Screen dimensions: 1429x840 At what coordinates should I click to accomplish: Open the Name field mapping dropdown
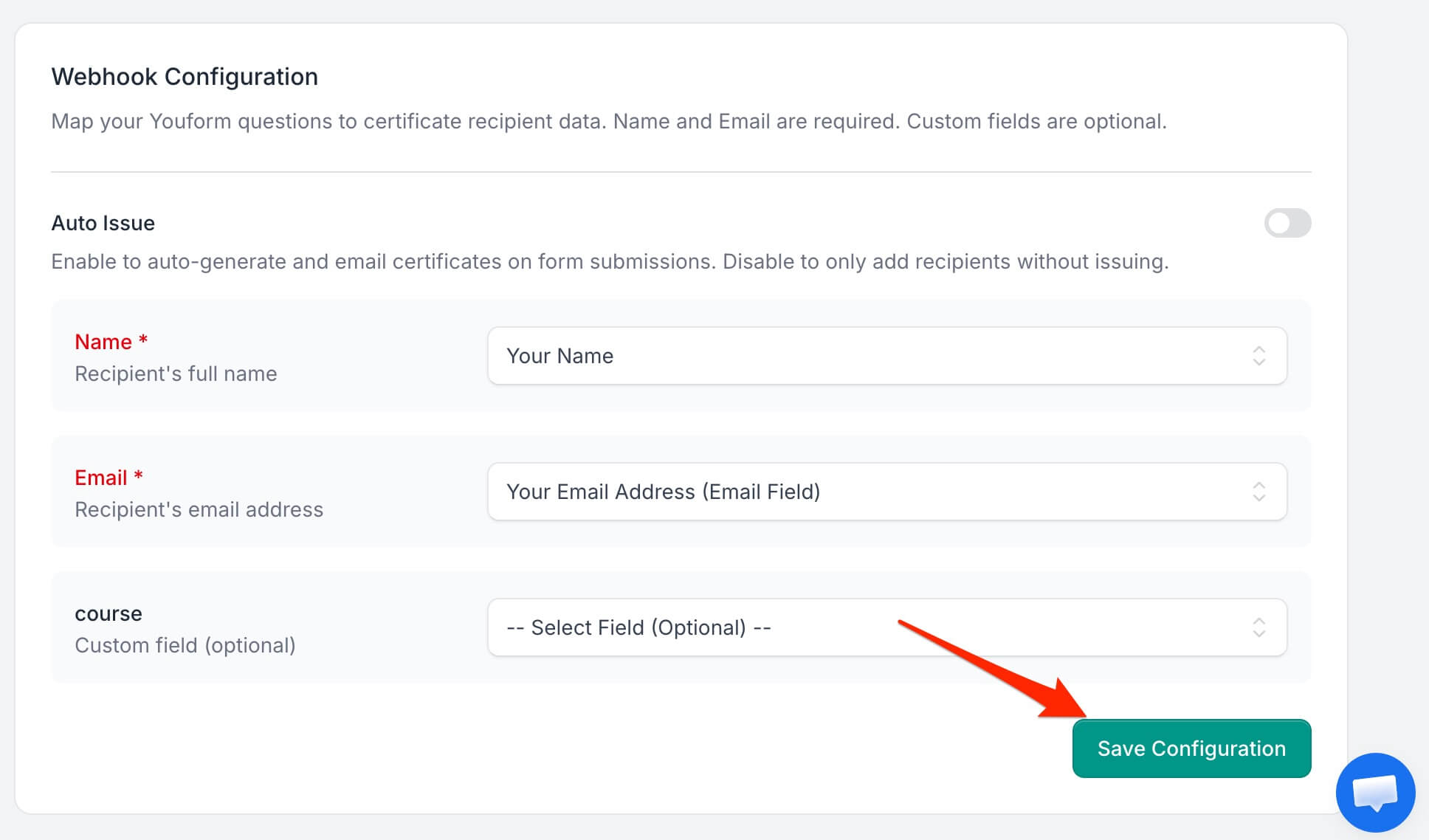pos(887,356)
